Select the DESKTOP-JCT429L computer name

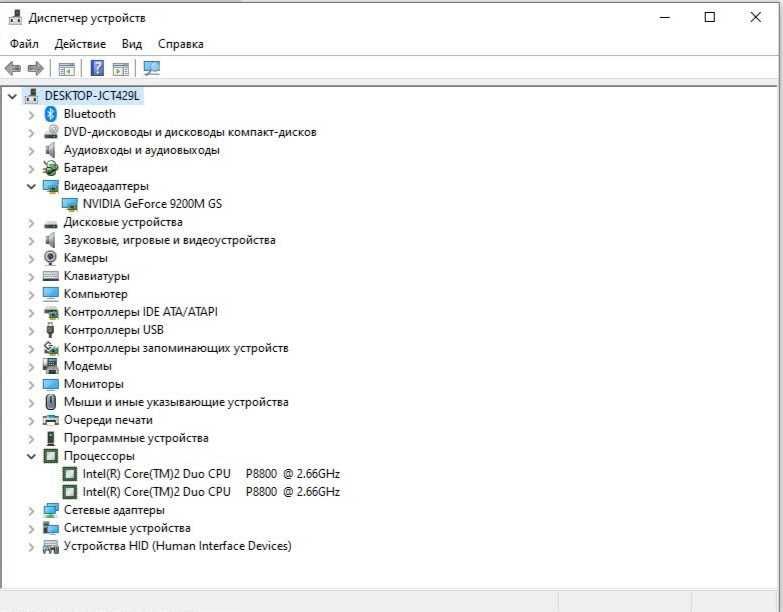coord(92,95)
